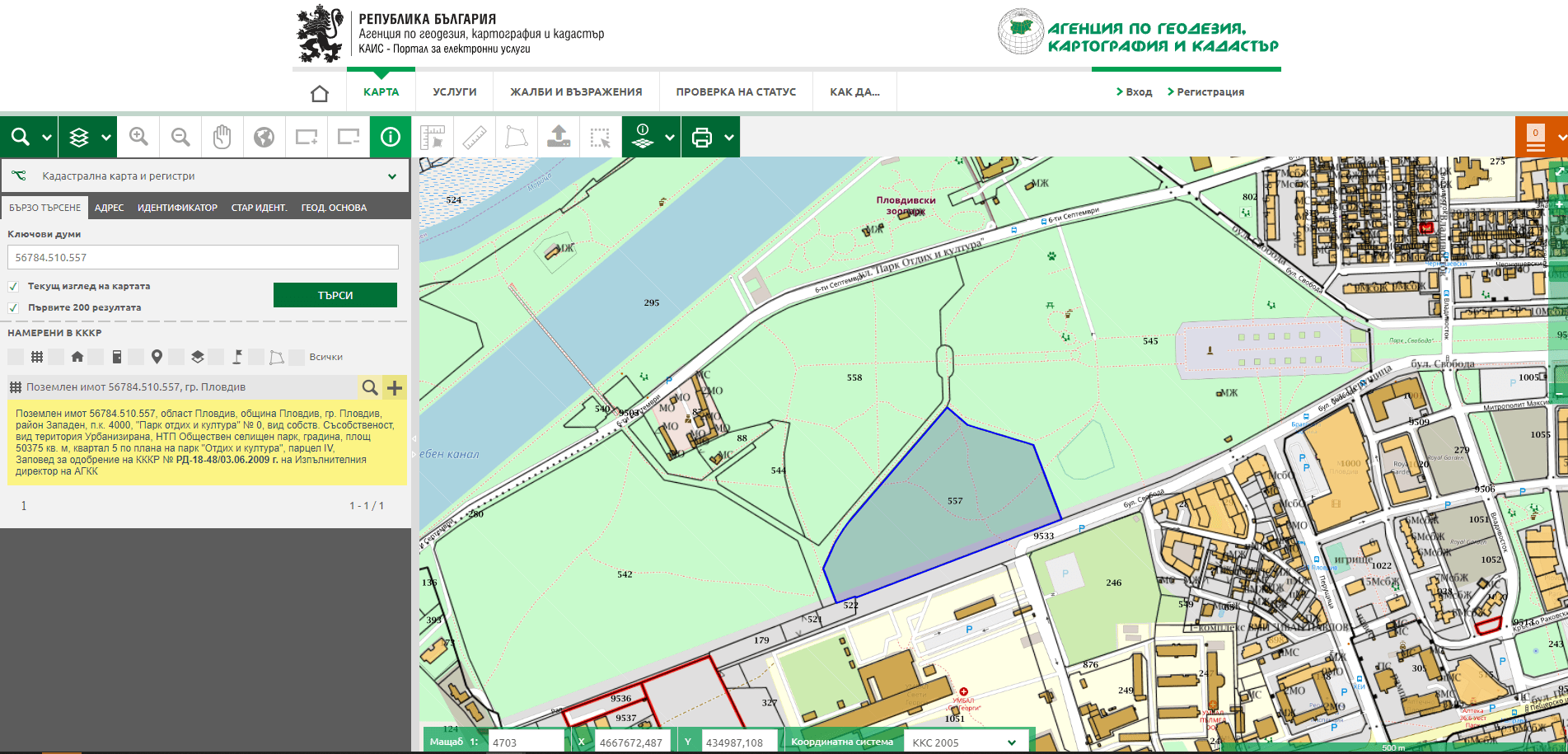Open ПРОВЕРКА НА СТАТУС menu item

coord(736,92)
